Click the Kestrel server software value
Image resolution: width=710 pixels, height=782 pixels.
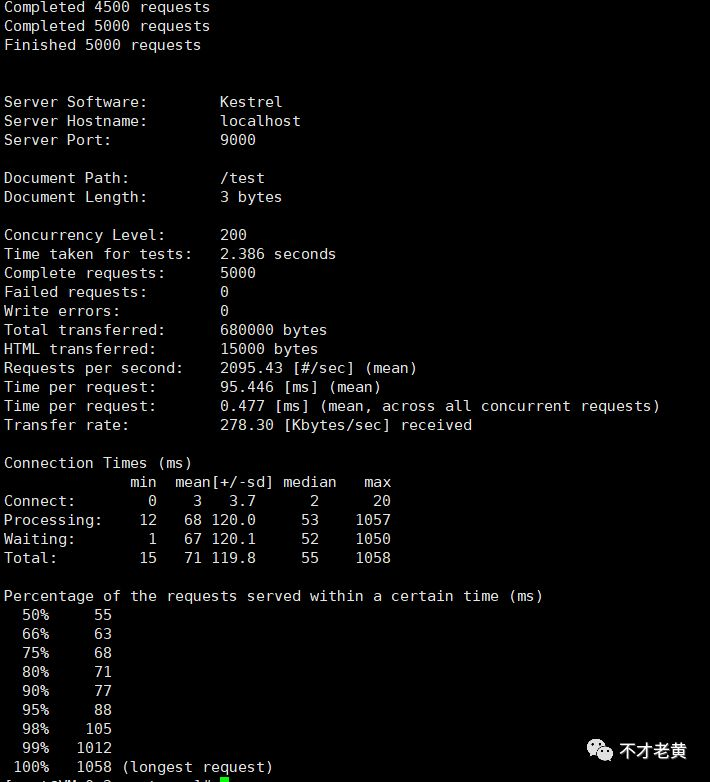pyautogui.click(x=251, y=102)
